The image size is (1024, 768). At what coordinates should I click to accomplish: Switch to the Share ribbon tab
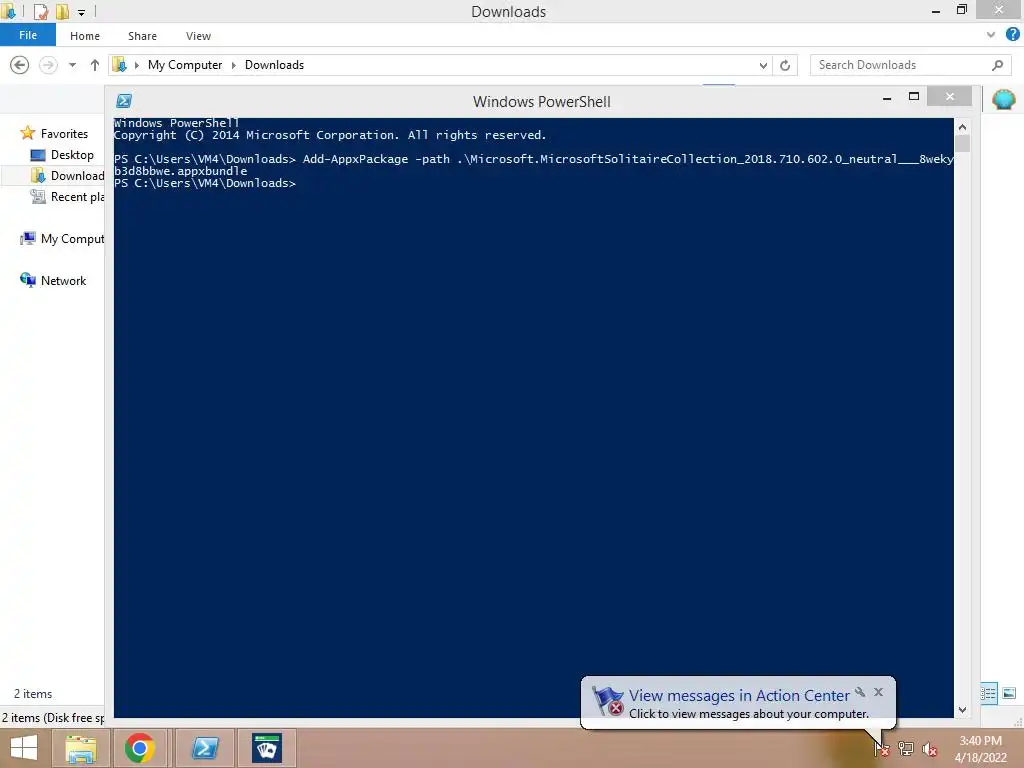[x=142, y=36]
